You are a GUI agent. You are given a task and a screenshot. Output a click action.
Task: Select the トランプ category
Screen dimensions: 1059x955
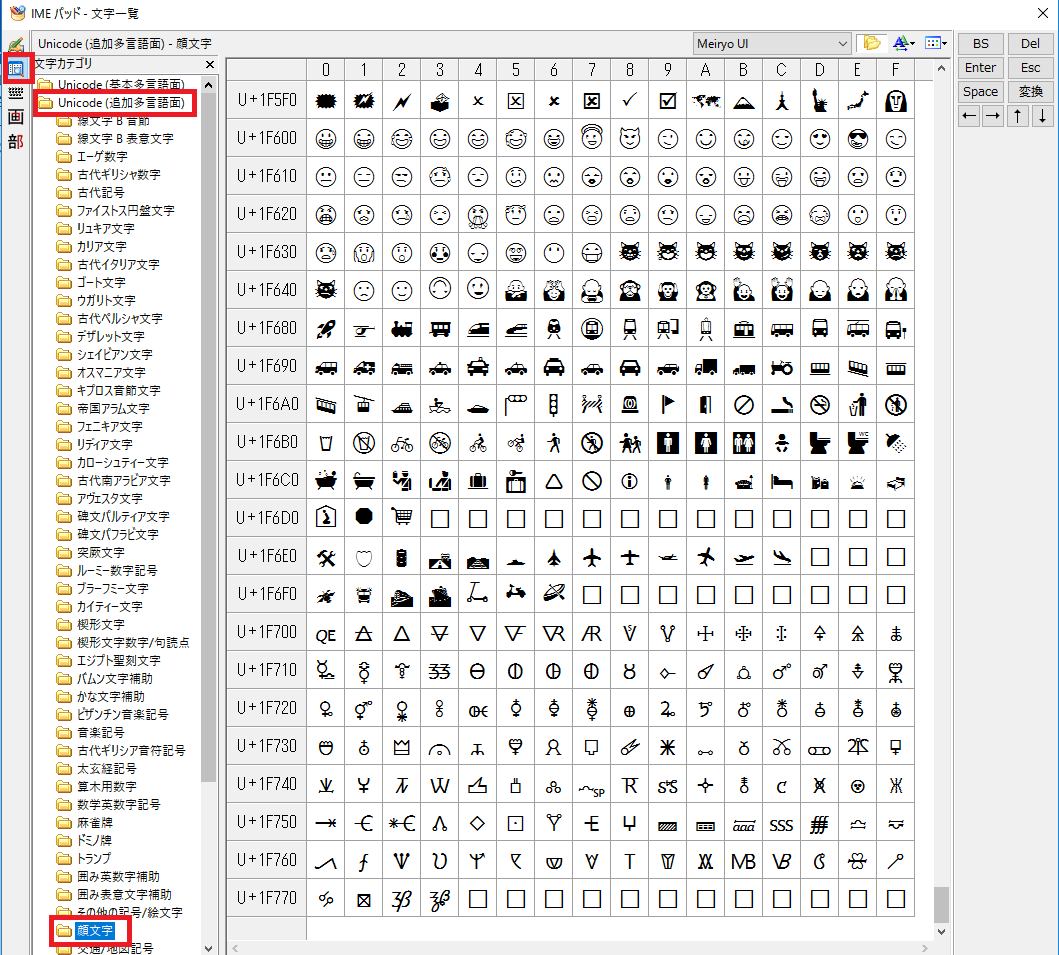pos(85,858)
